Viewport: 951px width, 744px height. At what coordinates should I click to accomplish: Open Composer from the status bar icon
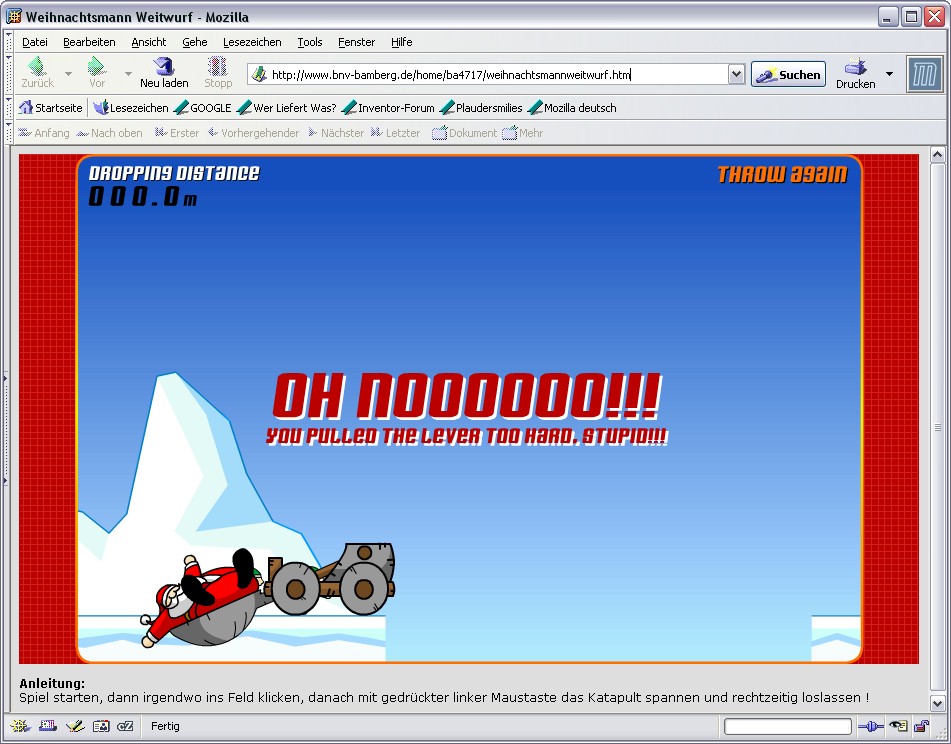pos(75,726)
